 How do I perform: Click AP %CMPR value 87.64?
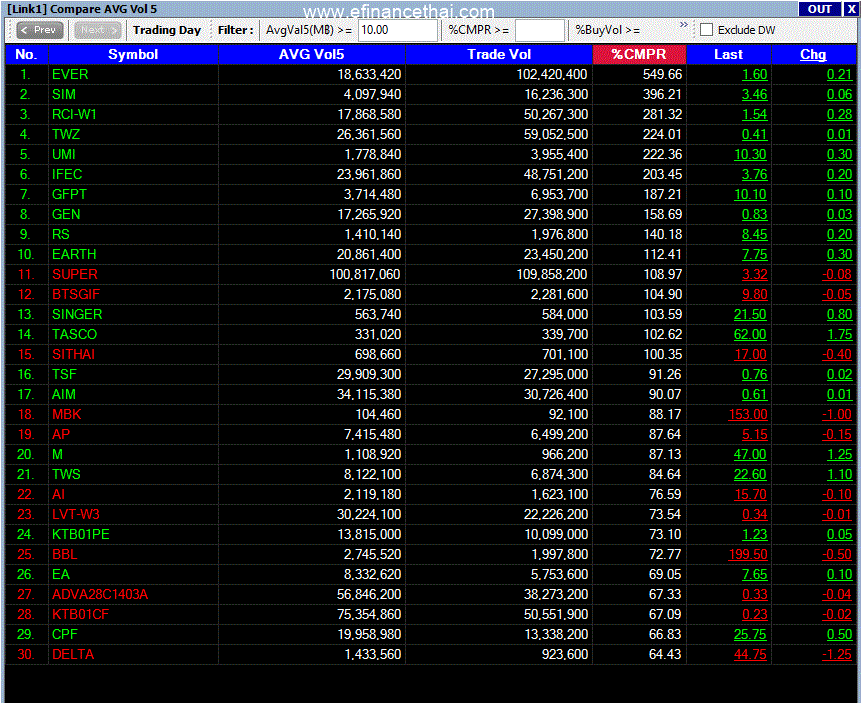point(665,434)
